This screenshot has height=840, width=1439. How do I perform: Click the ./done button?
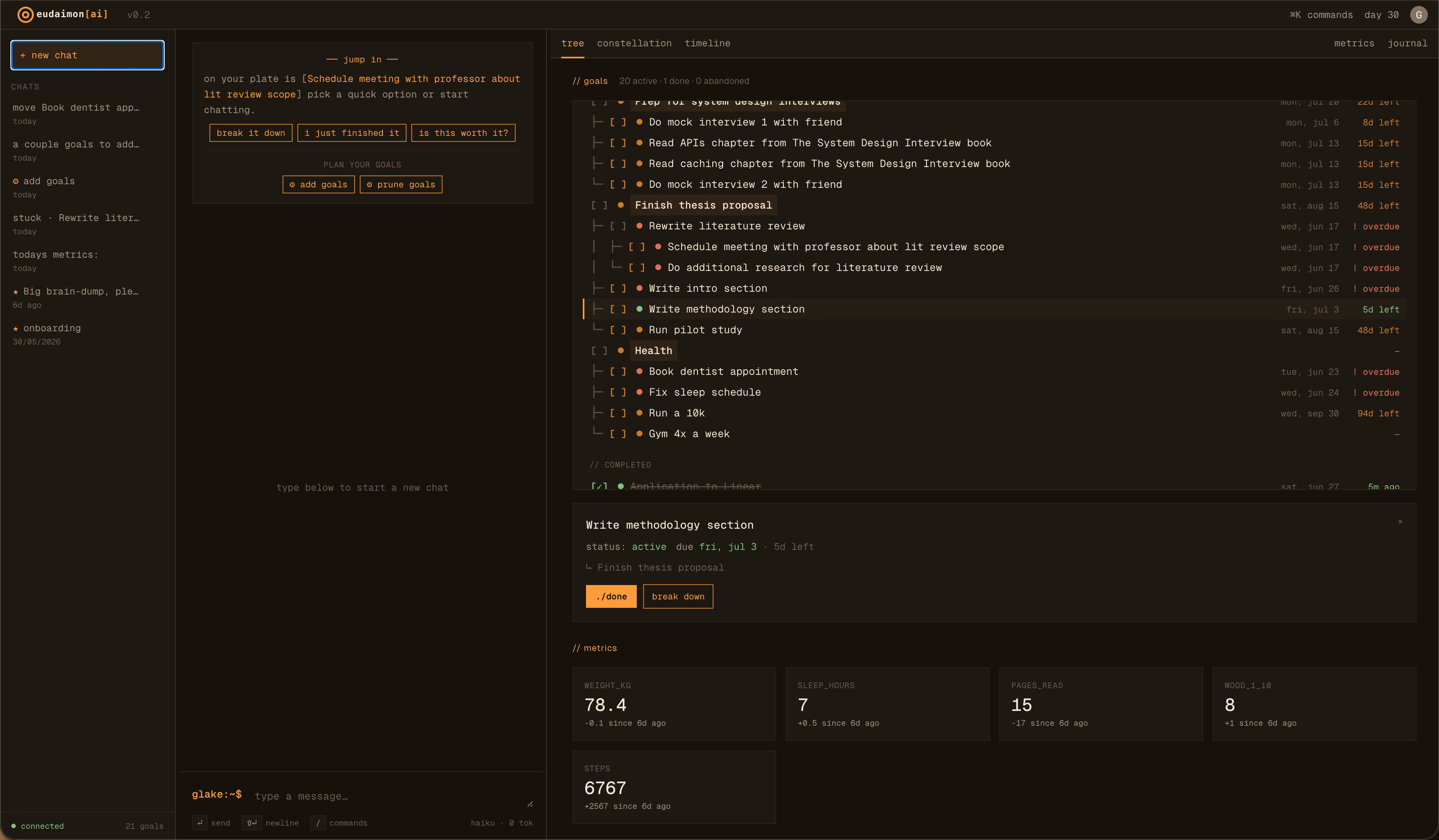pos(611,596)
